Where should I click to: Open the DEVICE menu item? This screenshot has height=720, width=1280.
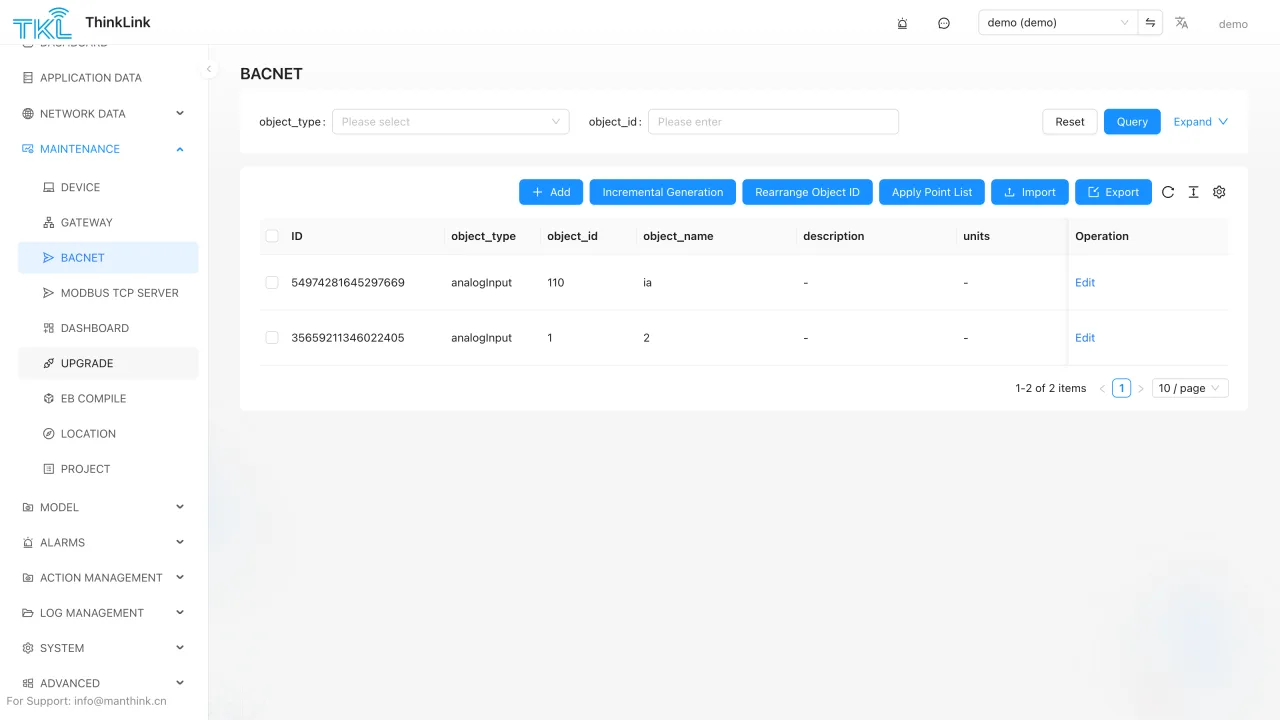point(108,187)
